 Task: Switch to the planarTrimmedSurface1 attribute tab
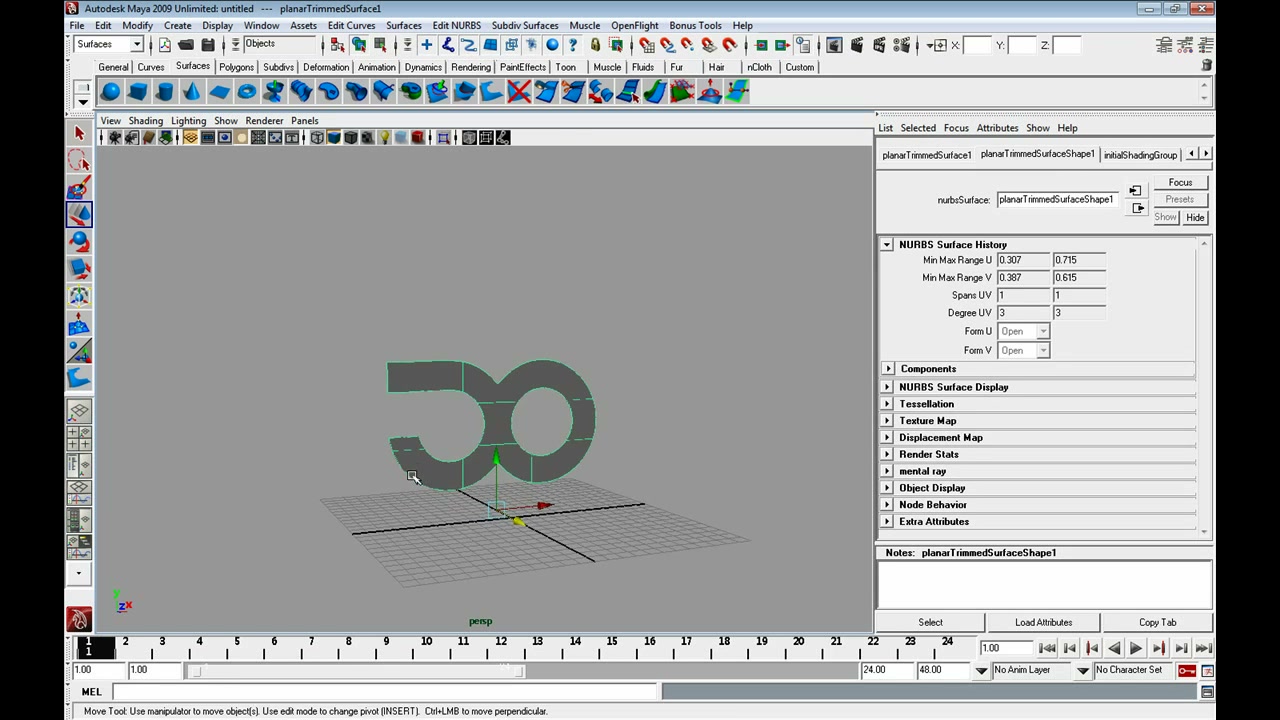point(926,155)
